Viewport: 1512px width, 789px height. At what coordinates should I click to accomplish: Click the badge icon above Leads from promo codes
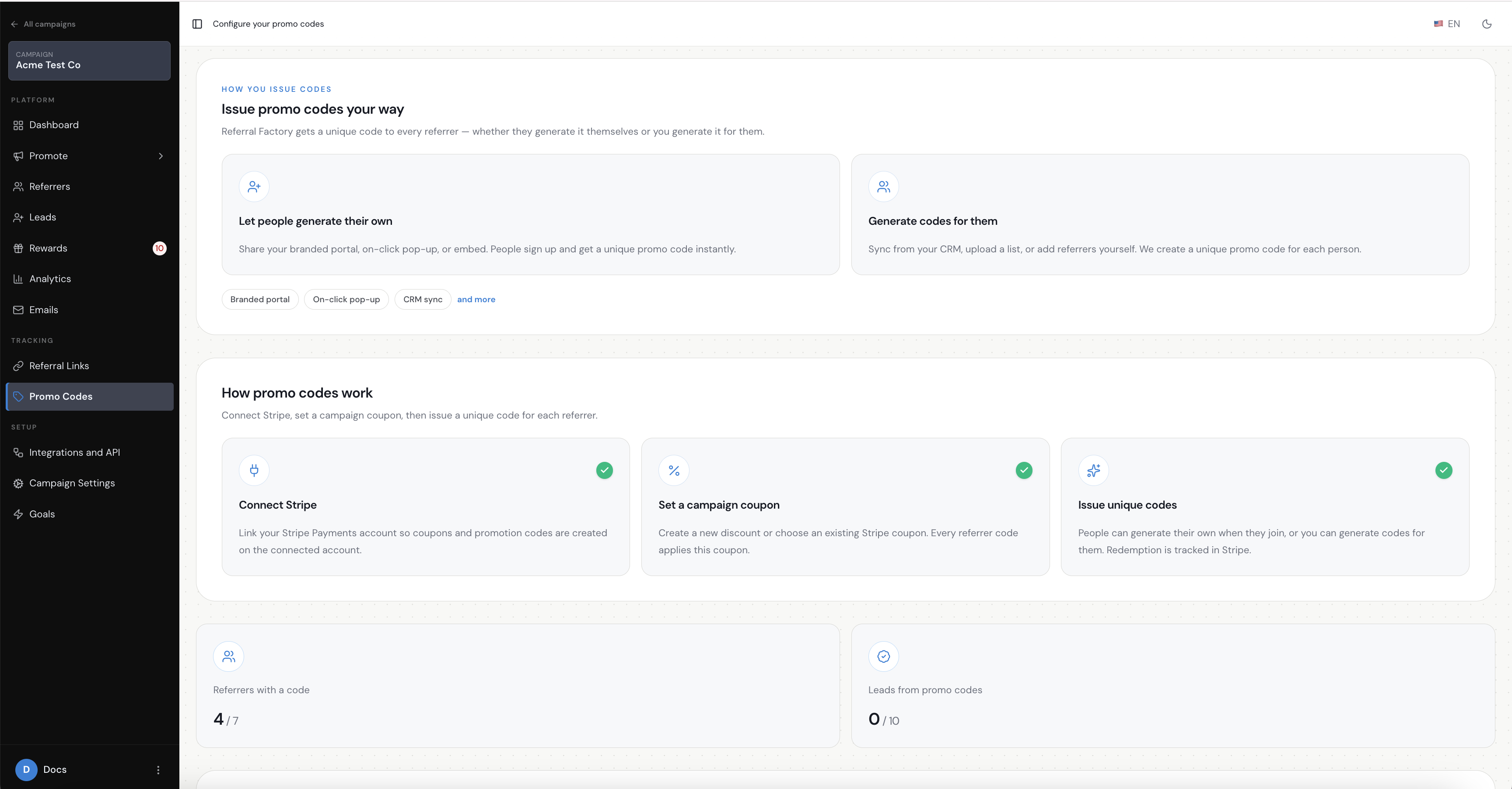click(883, 656)
